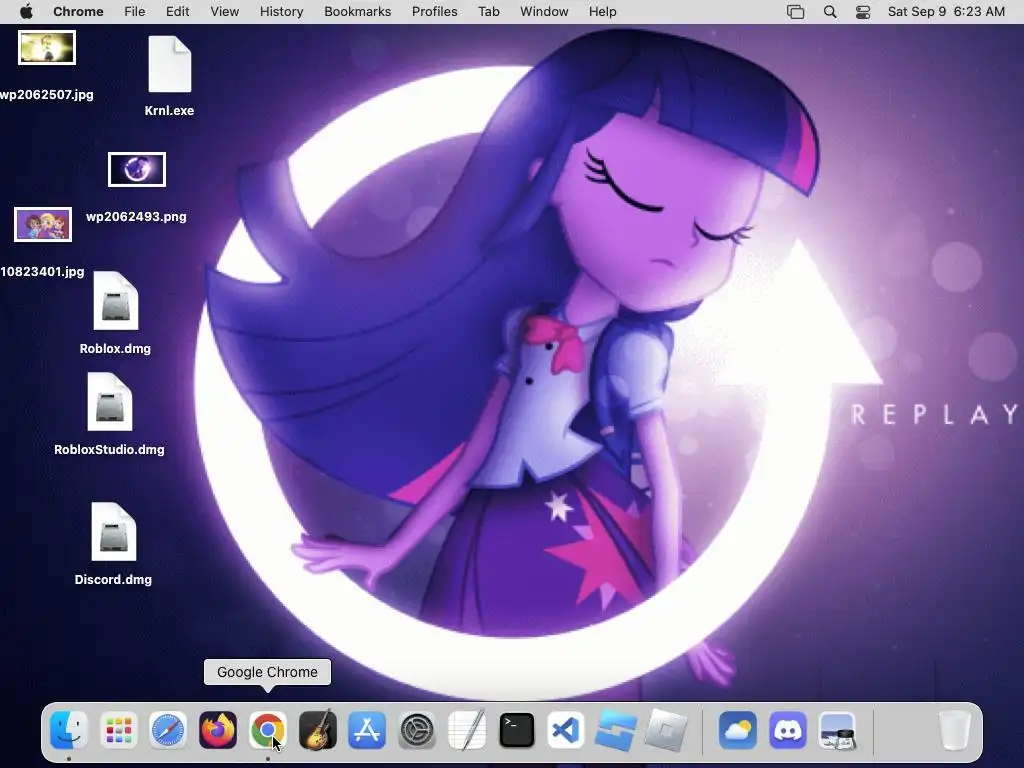The image size is (1024, 768).
Task: Open the Chrome application menu
Action: (x=78, y=12)
